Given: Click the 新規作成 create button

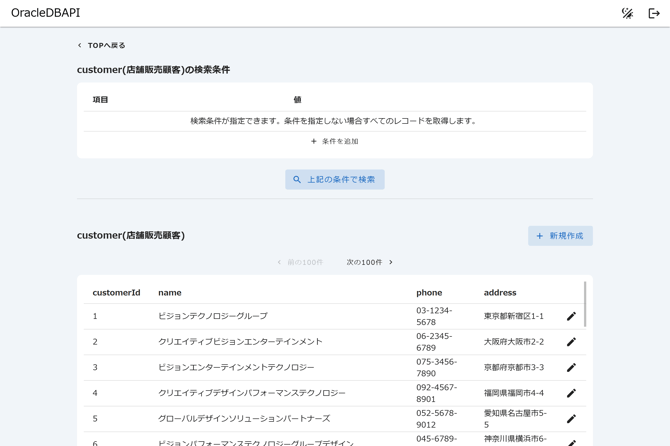Looking at the screenshot, I should click(560, 236).
